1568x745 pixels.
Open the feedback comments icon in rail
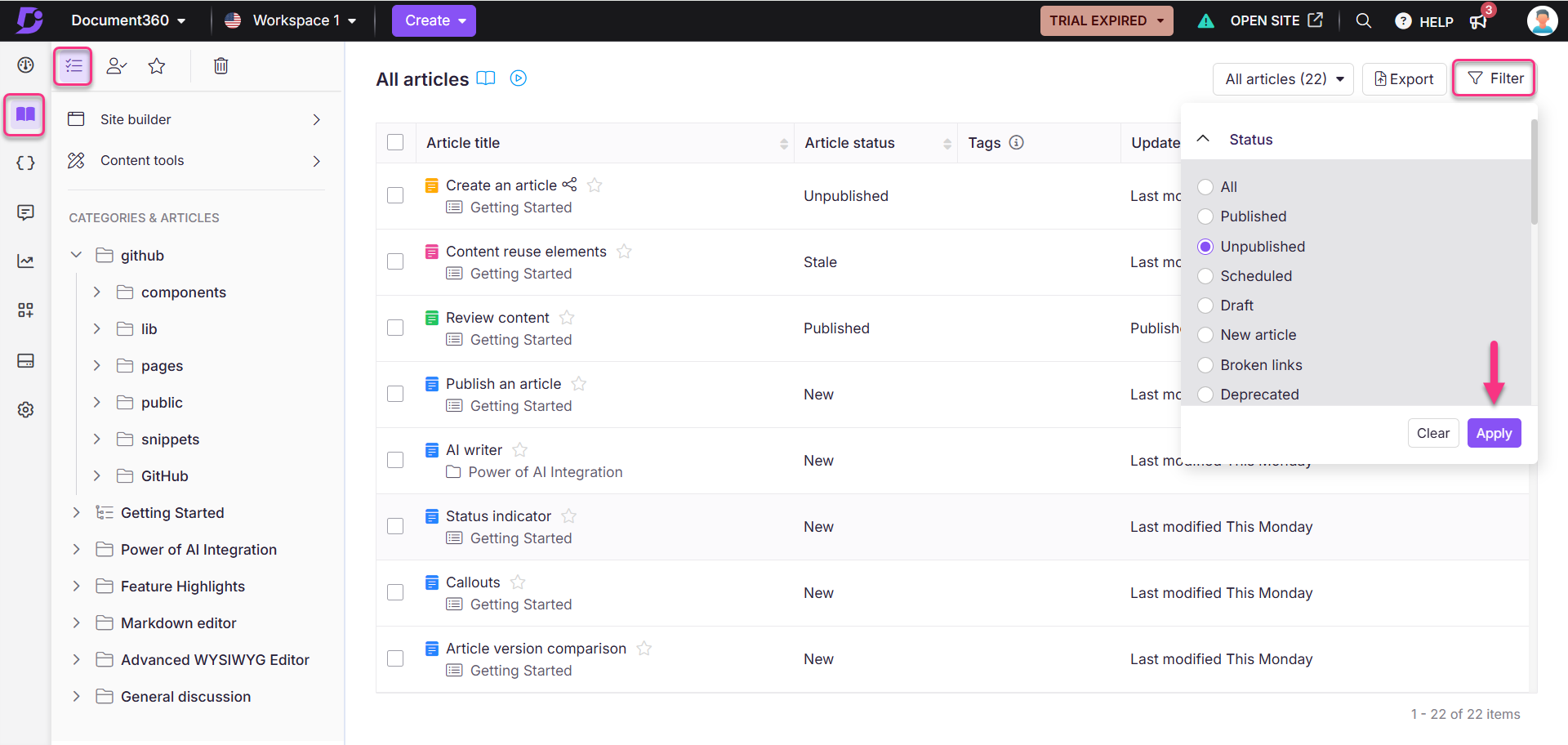26,212
